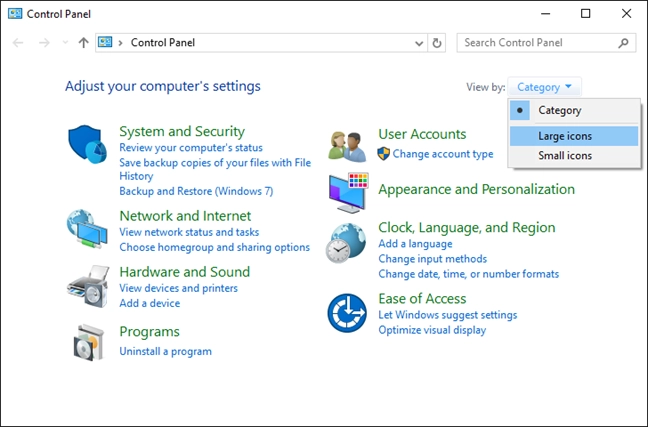Open the recent locations dropdown arrow

pos(65,43)
